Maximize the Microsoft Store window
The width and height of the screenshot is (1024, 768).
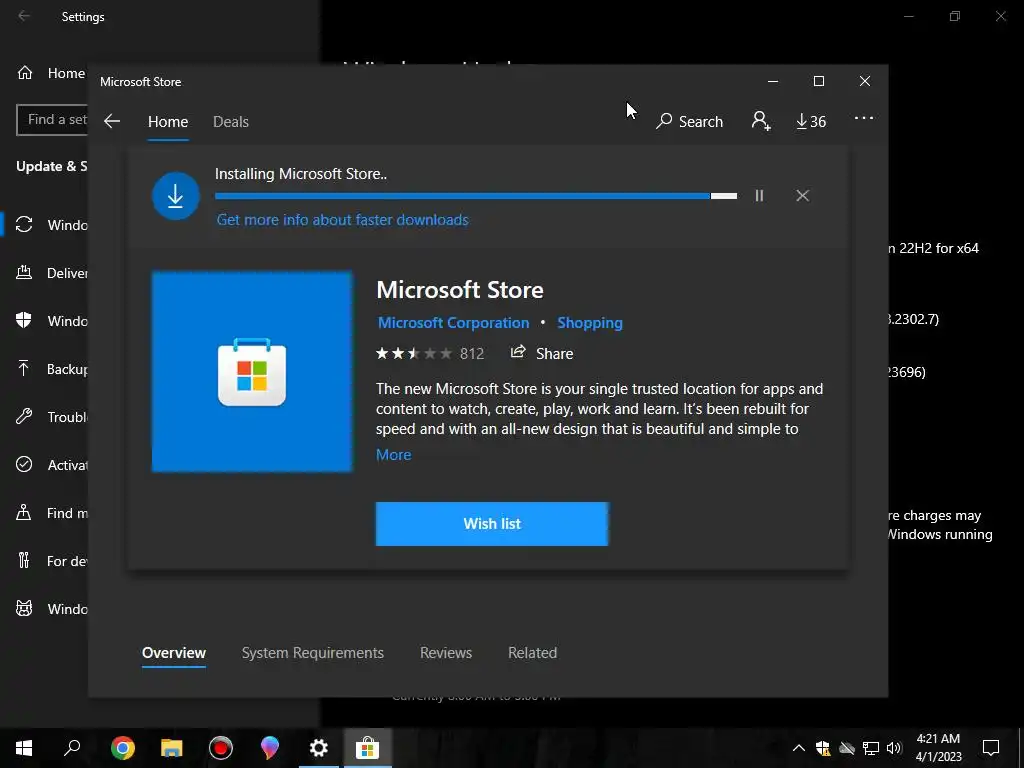click(818, 81)
